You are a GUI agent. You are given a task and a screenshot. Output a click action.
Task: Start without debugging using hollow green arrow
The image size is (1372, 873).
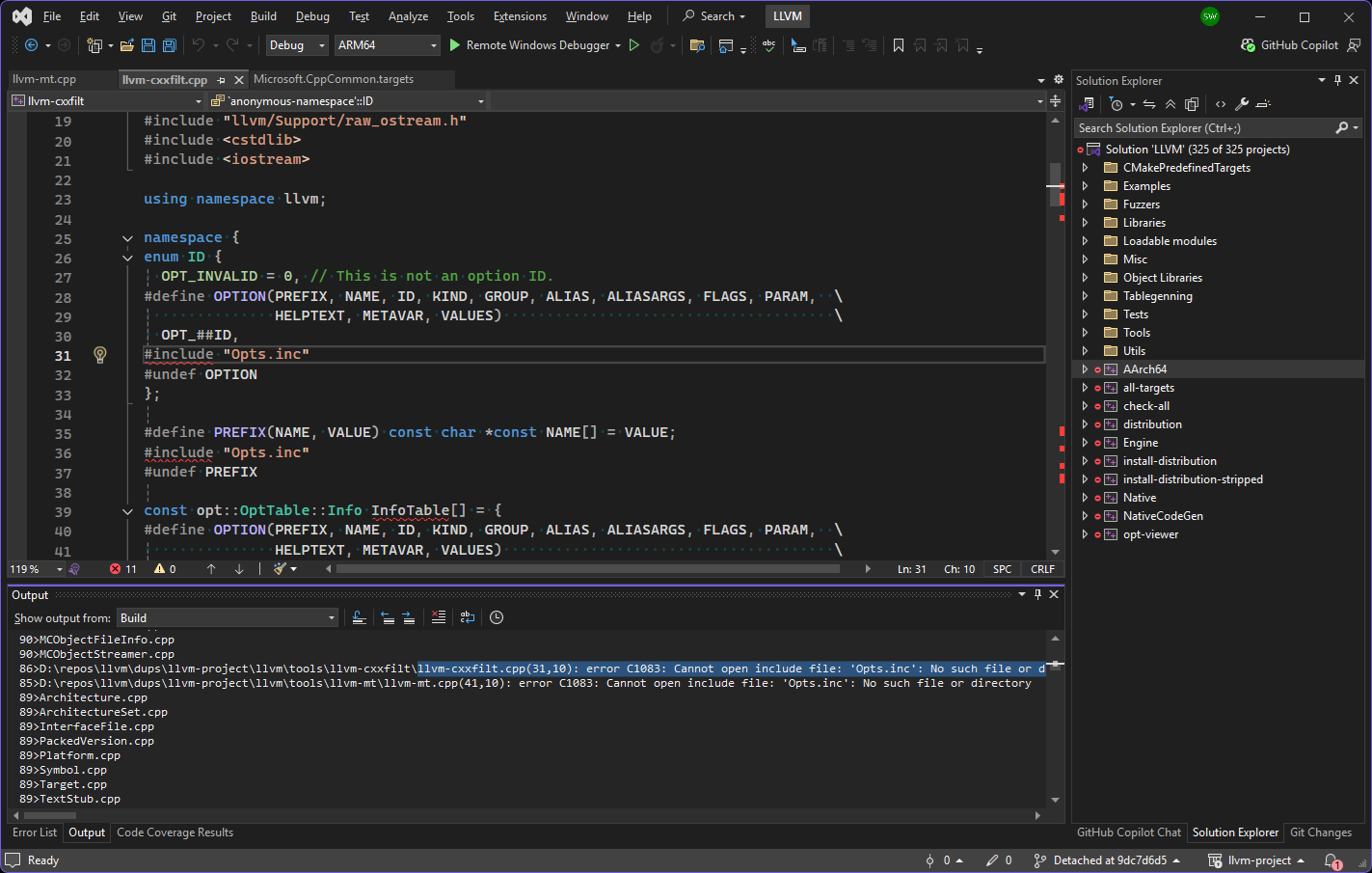coord(634,45)
